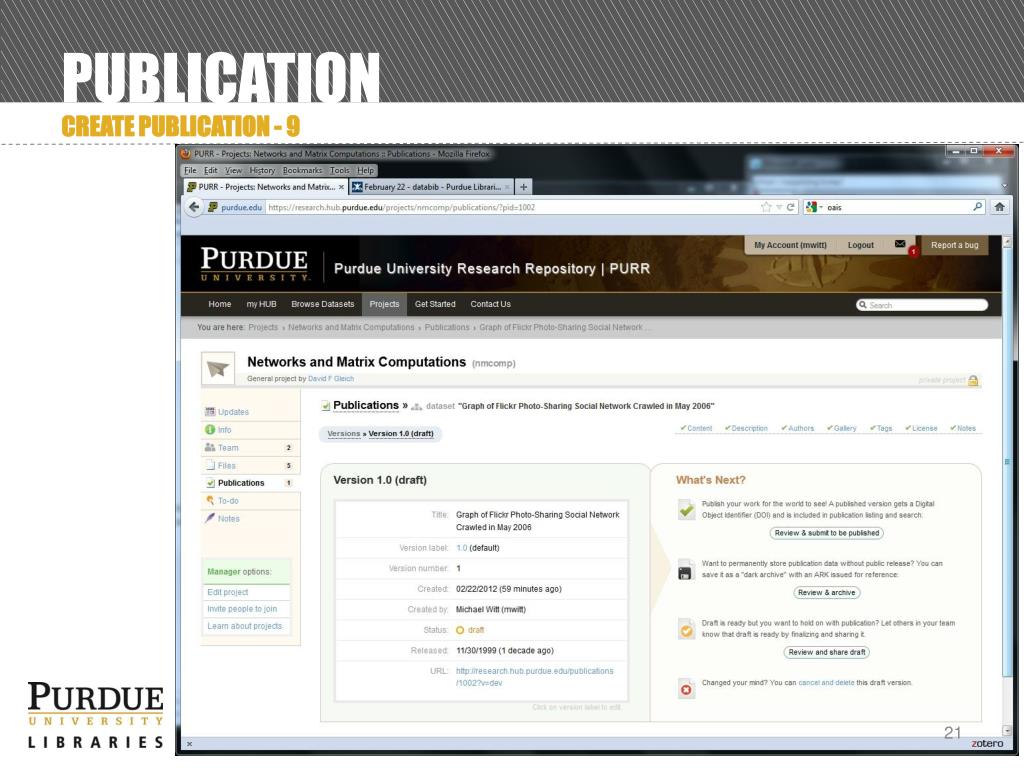Click the purdue.edu site identity button

coord(235,207)
